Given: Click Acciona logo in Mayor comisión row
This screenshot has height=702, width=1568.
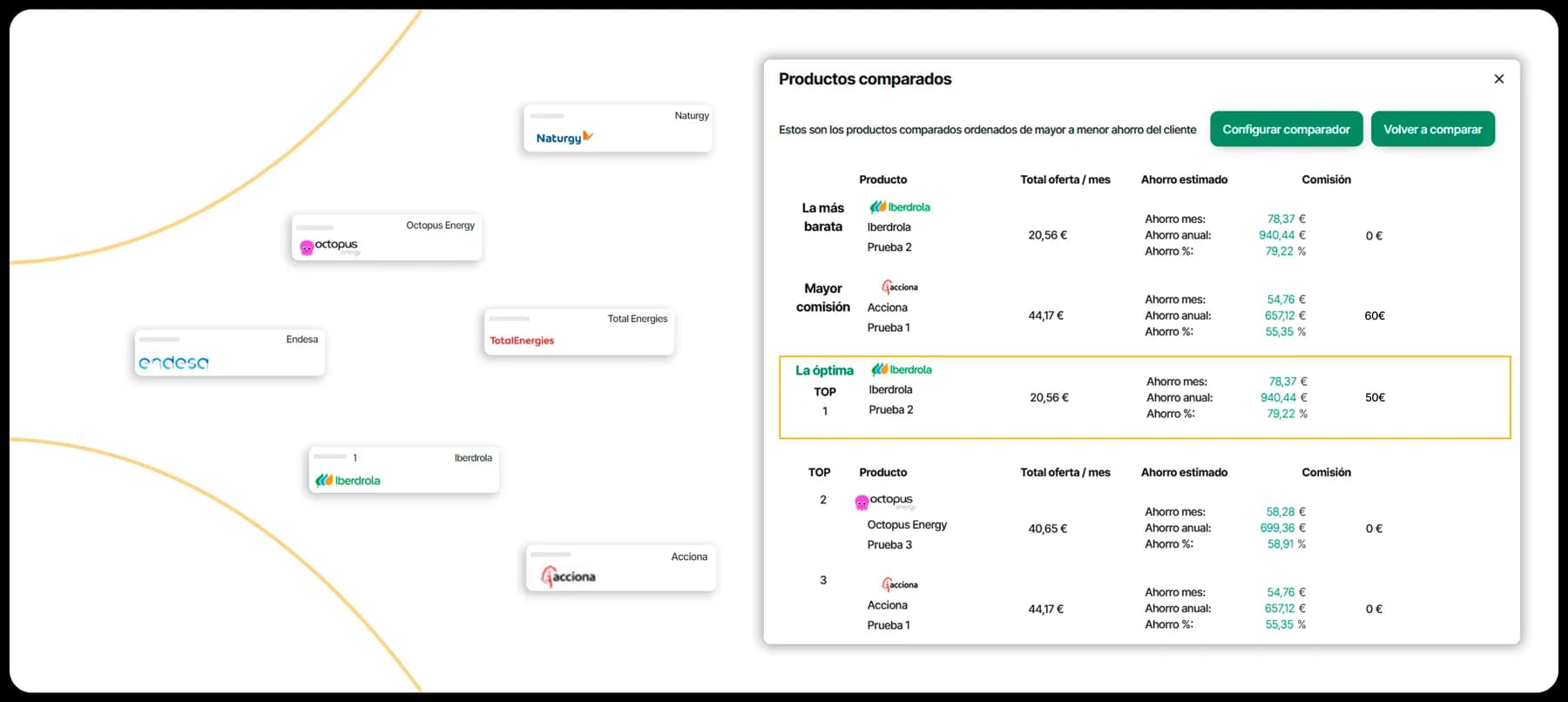Looking at the screenshot, I should tap(900, 287).
